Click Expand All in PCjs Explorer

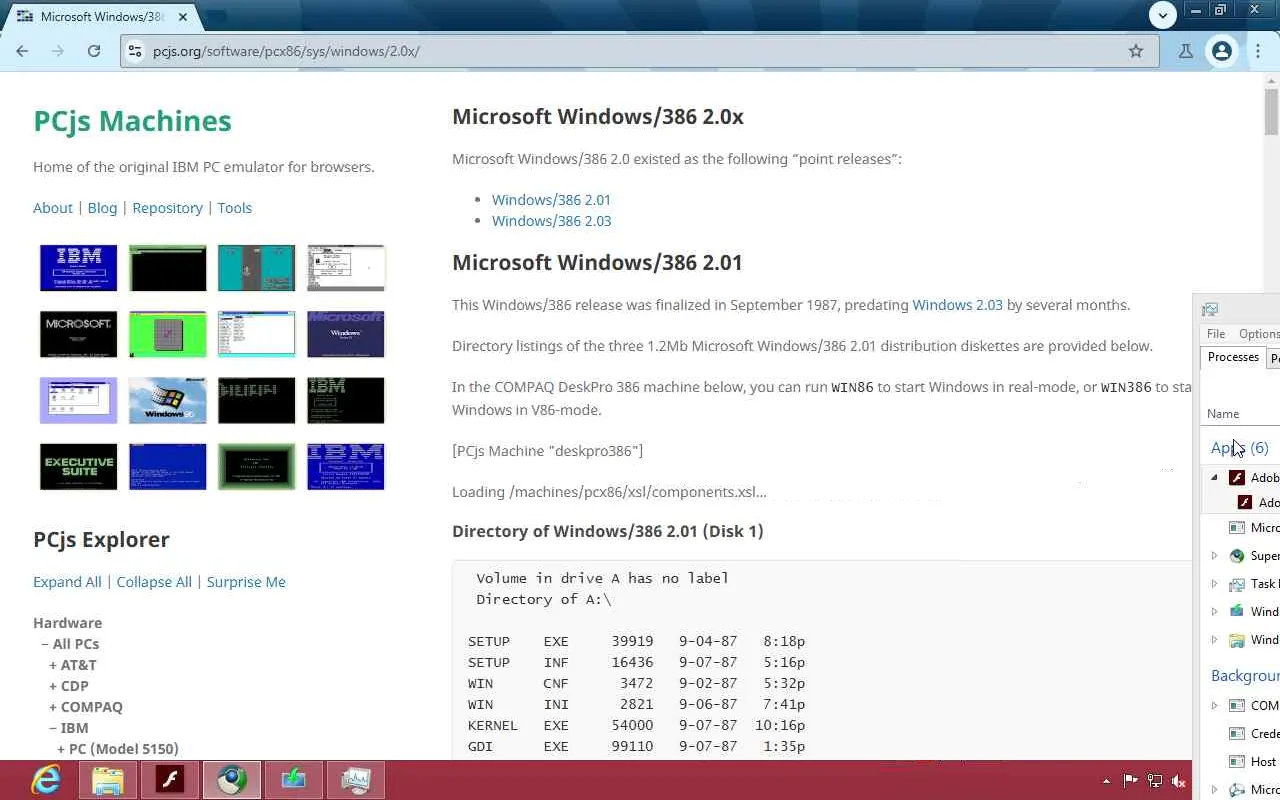tap(67, 582)
